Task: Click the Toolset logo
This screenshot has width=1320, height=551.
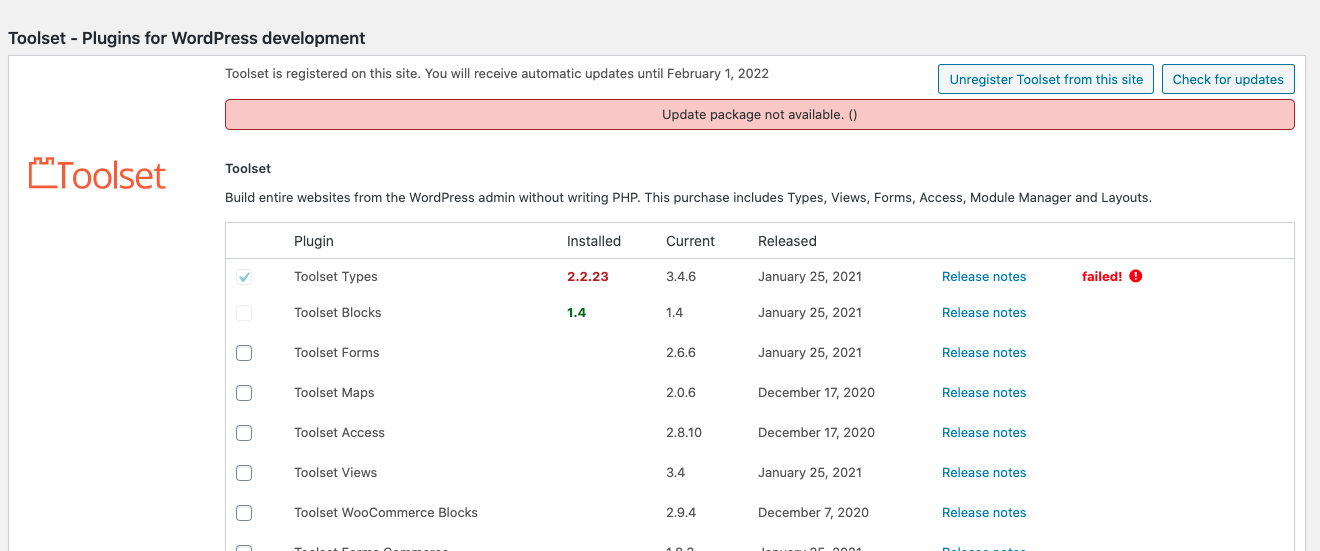Action: [97, 174]
